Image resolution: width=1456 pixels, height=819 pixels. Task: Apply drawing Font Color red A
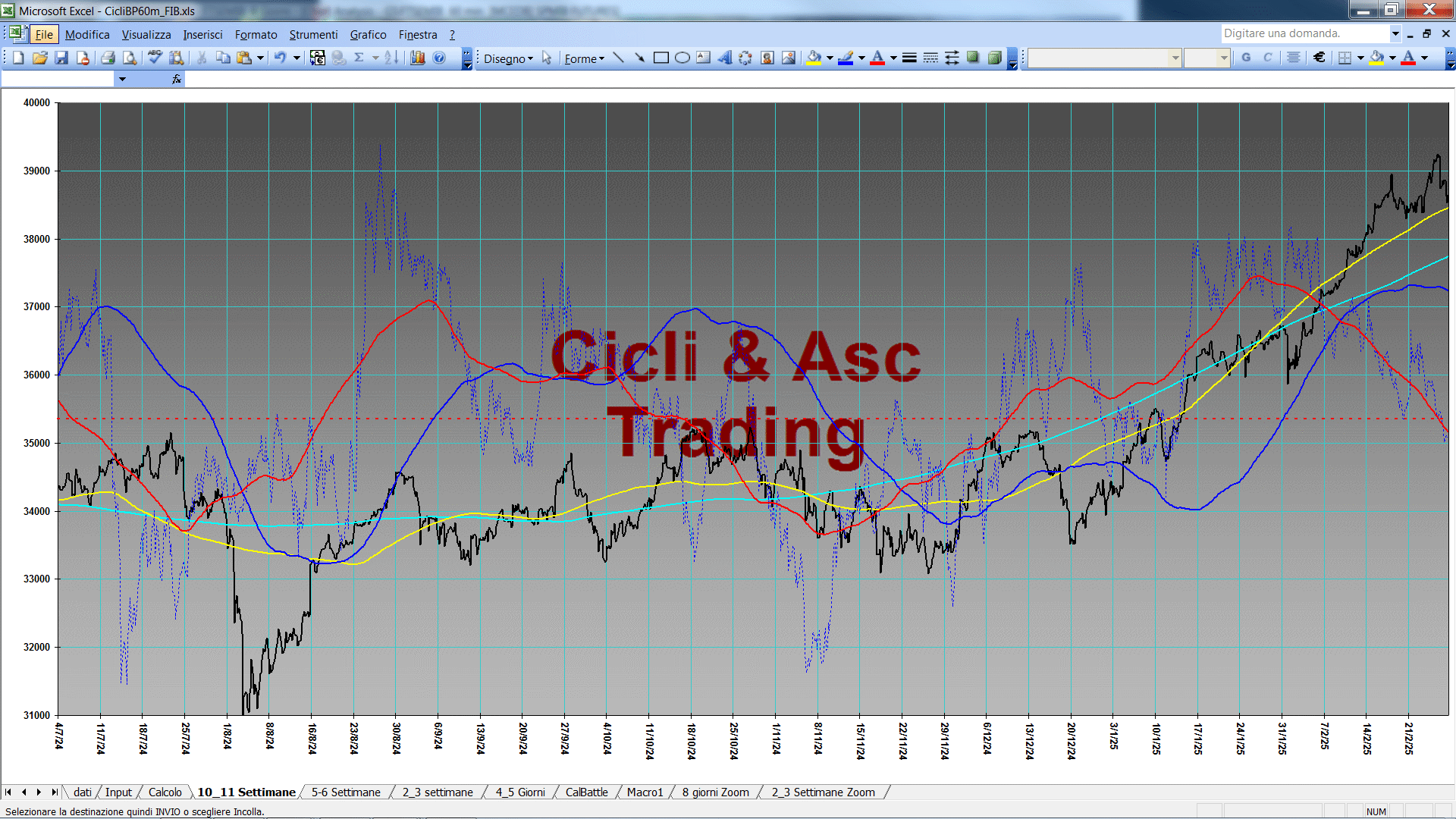877,58
